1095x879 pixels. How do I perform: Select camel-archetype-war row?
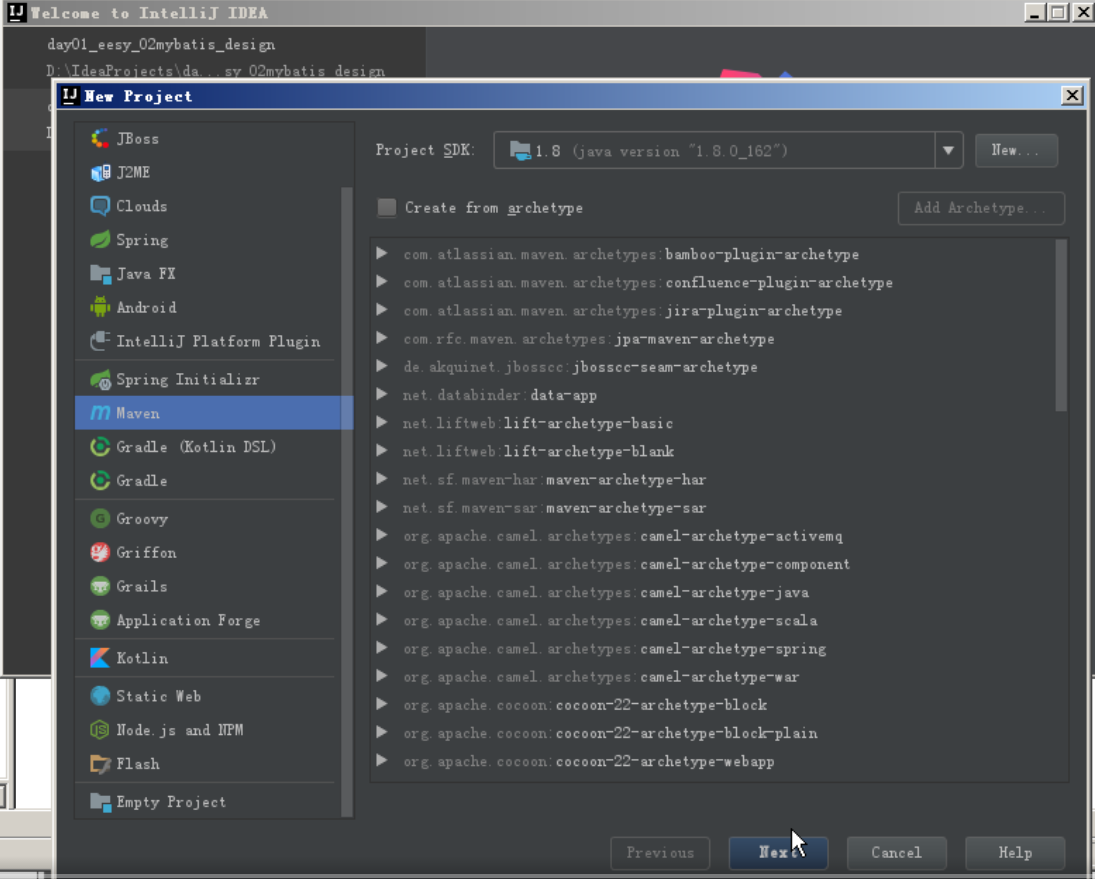713,677
